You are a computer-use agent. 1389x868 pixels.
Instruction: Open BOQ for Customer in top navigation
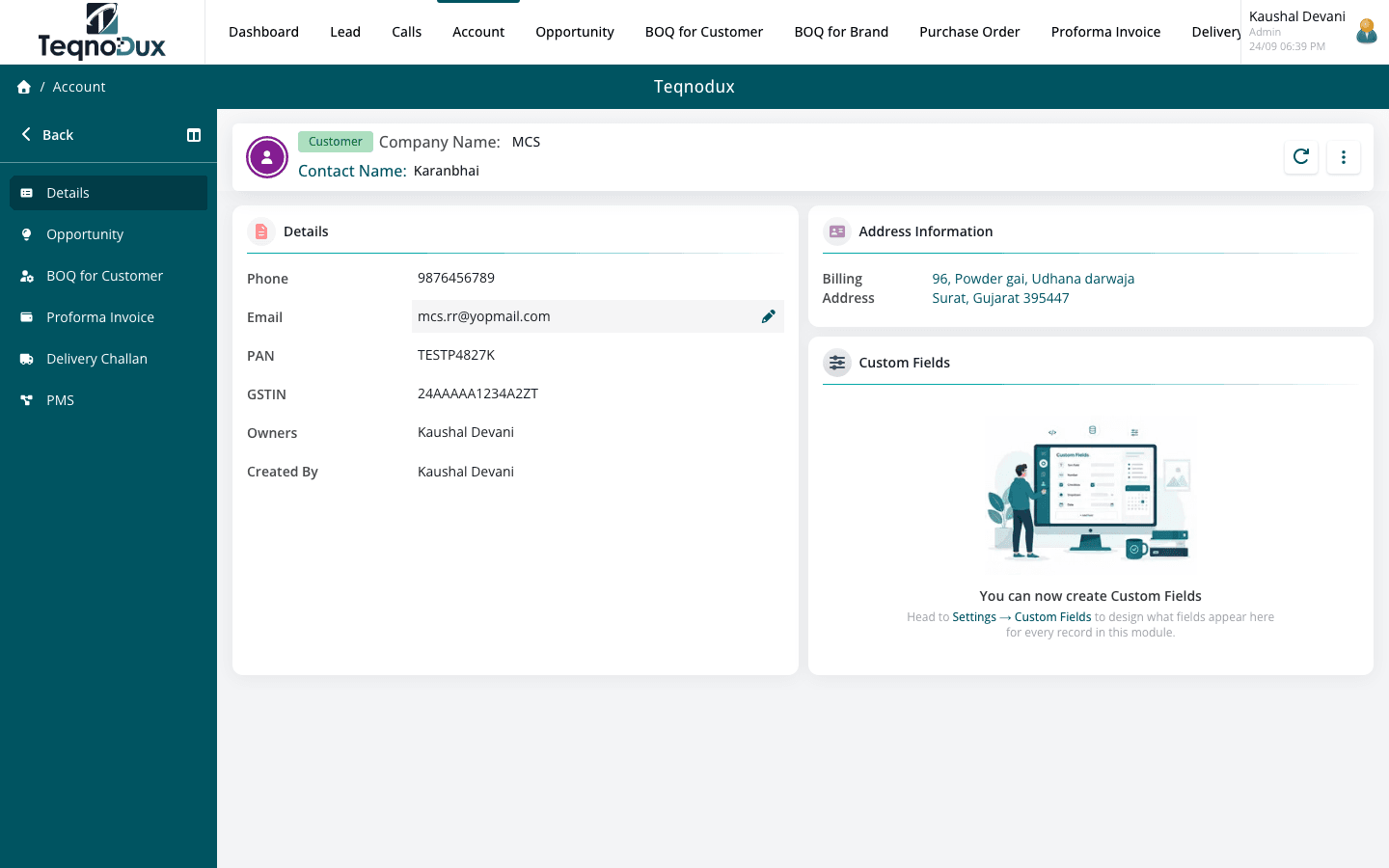(704, 32)
